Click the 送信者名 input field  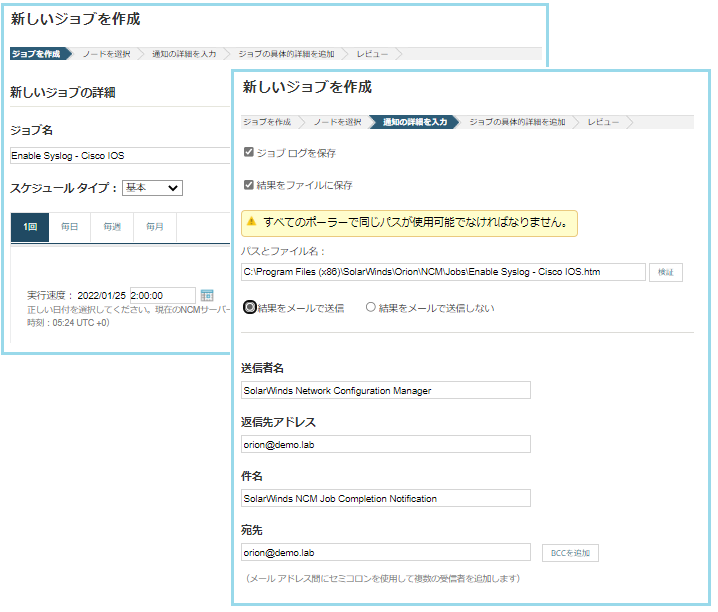click(x=386, y=390)
